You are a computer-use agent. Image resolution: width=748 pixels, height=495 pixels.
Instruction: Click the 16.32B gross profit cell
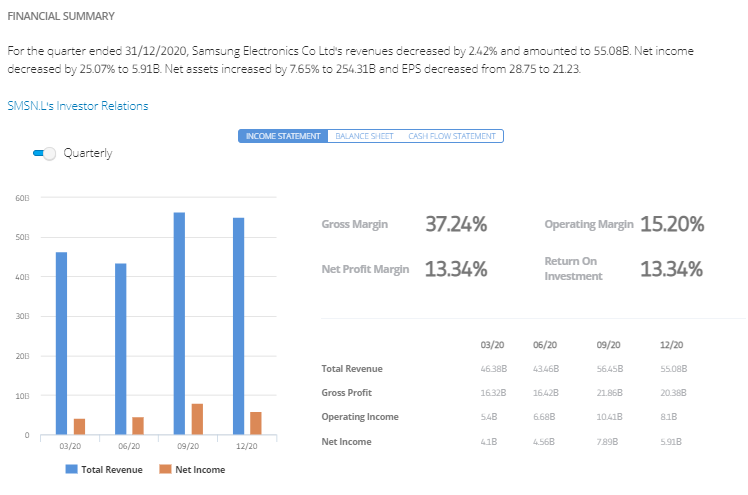click(493, 393)
